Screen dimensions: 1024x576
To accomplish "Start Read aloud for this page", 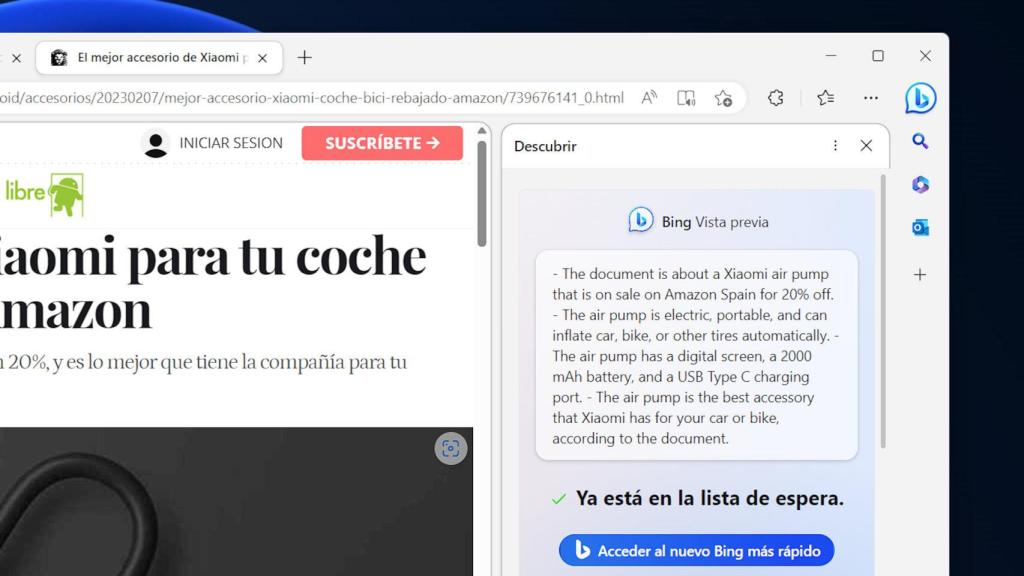I will [649, 98].
